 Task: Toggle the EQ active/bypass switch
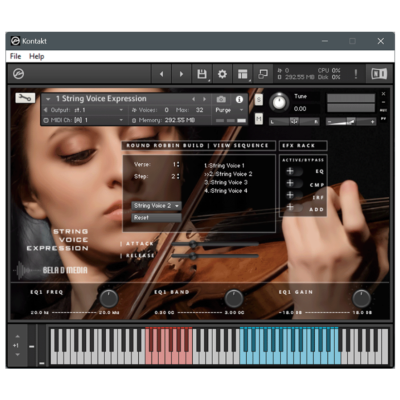(x=294, y=171)
